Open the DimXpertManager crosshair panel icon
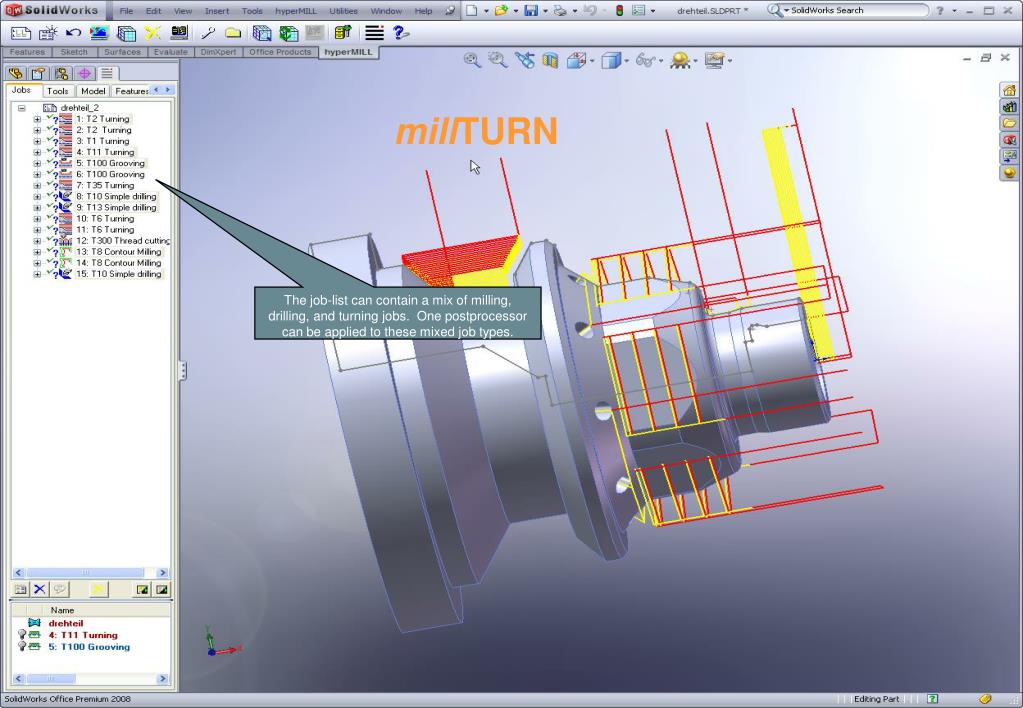The width and height of the screenshot is (1023, 708). coord(84,73)
